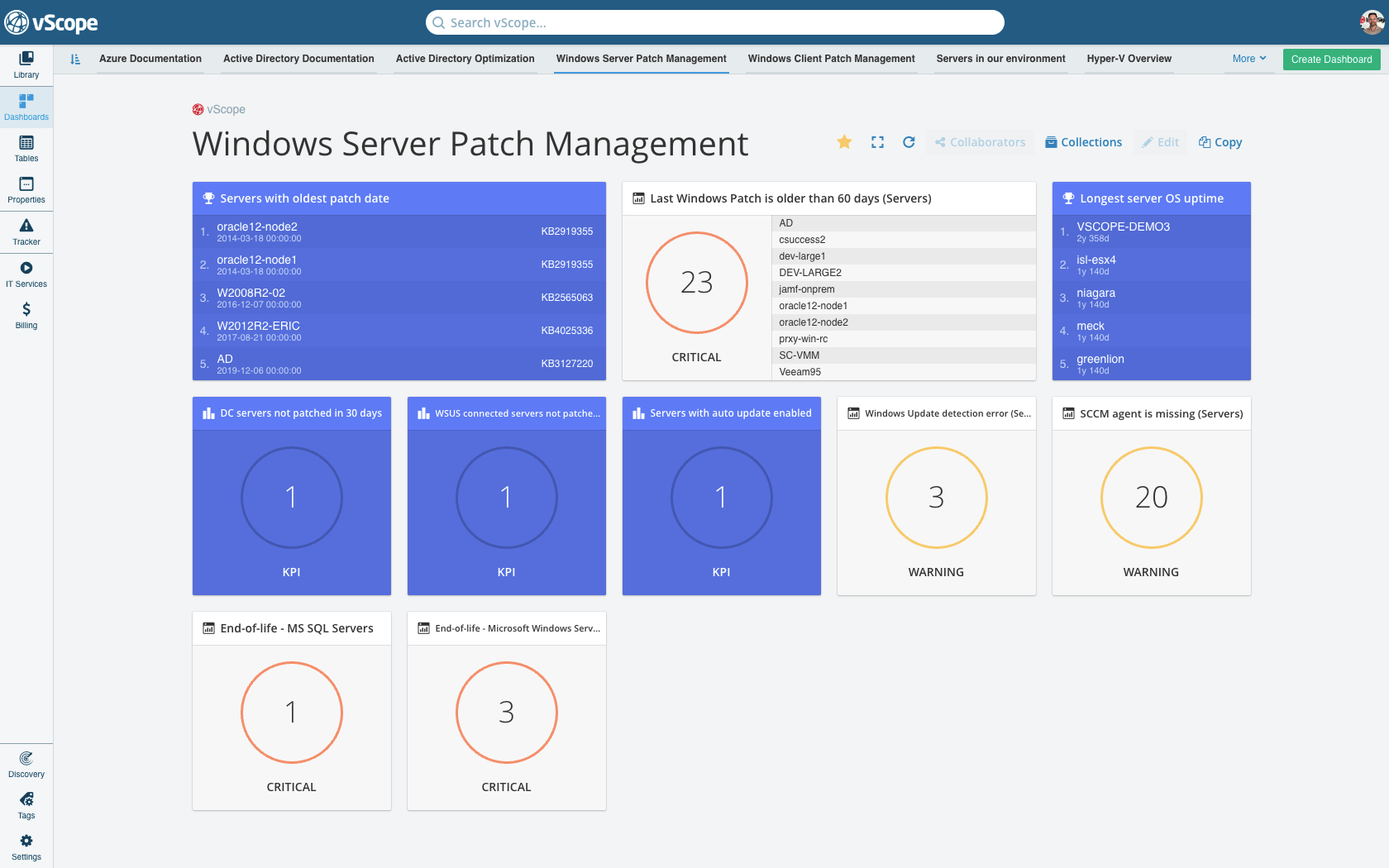Open the IT Services sidebar section
The height and width of the screenshot is (868, 1389).
pos(26,274)
